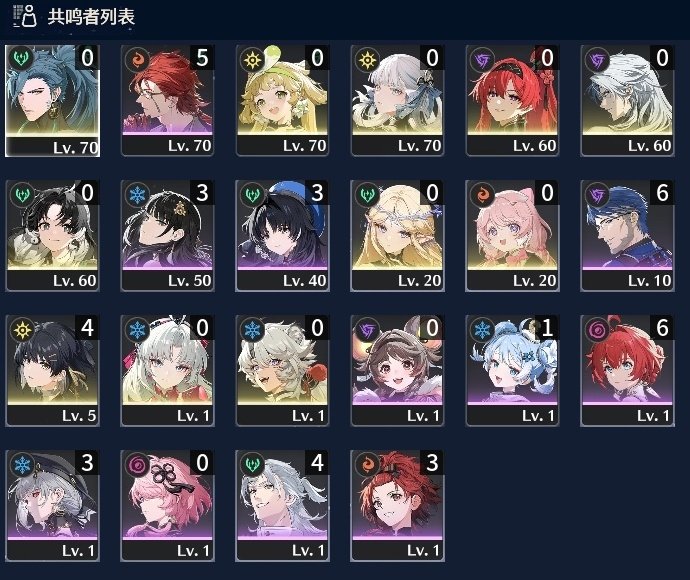The image size is (690, 580).
Task: Click the sun element icon on the Lv. 5 card
Action: point(22,329)
